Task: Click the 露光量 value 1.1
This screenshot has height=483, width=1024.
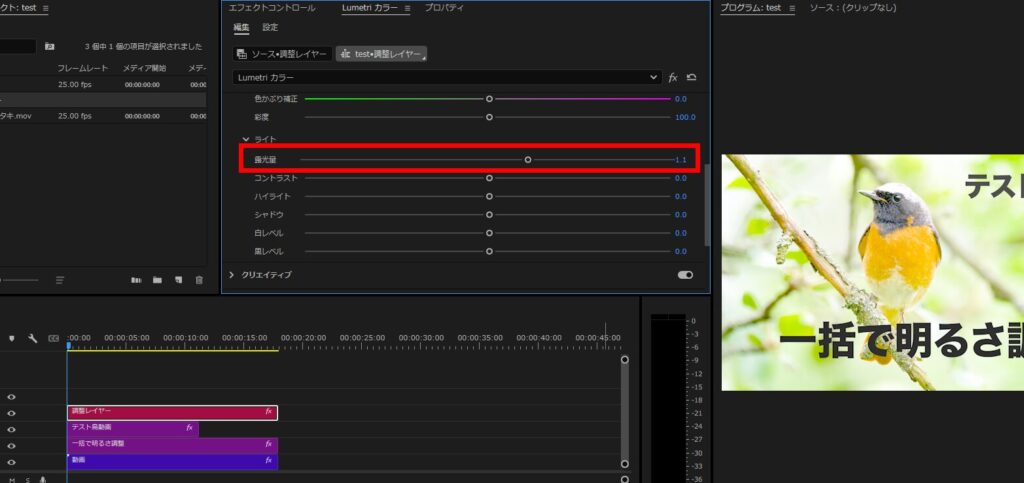Action: (680, 160)
